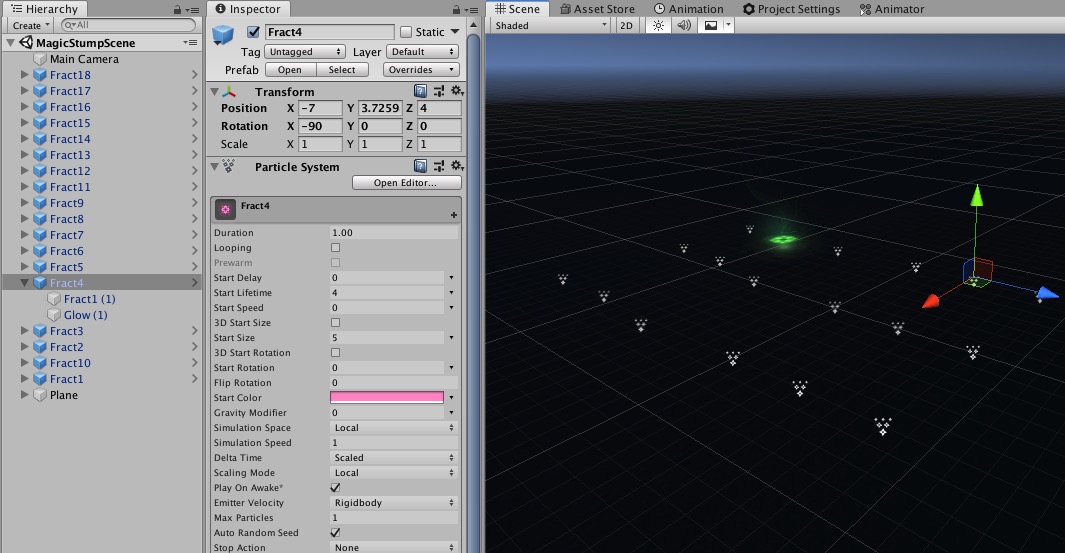The image size is (1065, 553).
Task: Open the prefab Overrides dropdown
Action: point(421,69)
